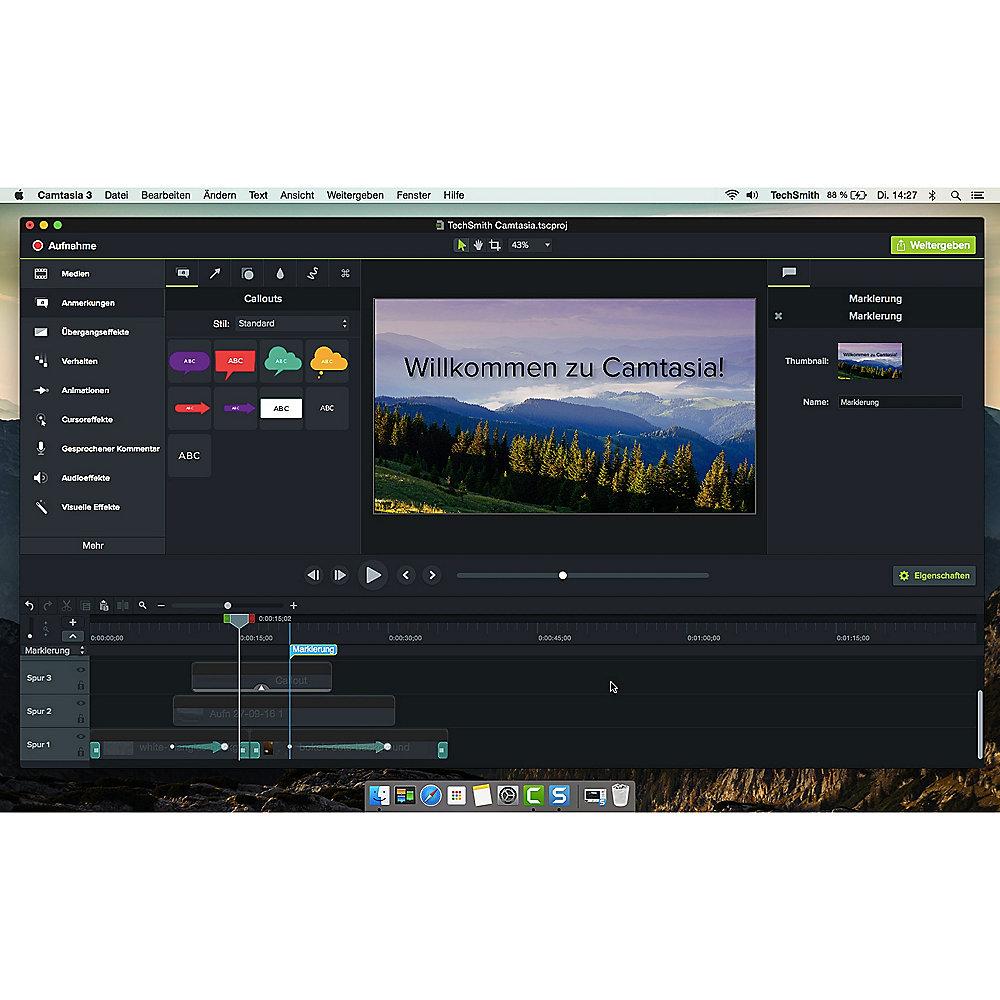1000x1000 pixels.
Task: Click the undo arrow above the timeline
Action: [29, 605]
